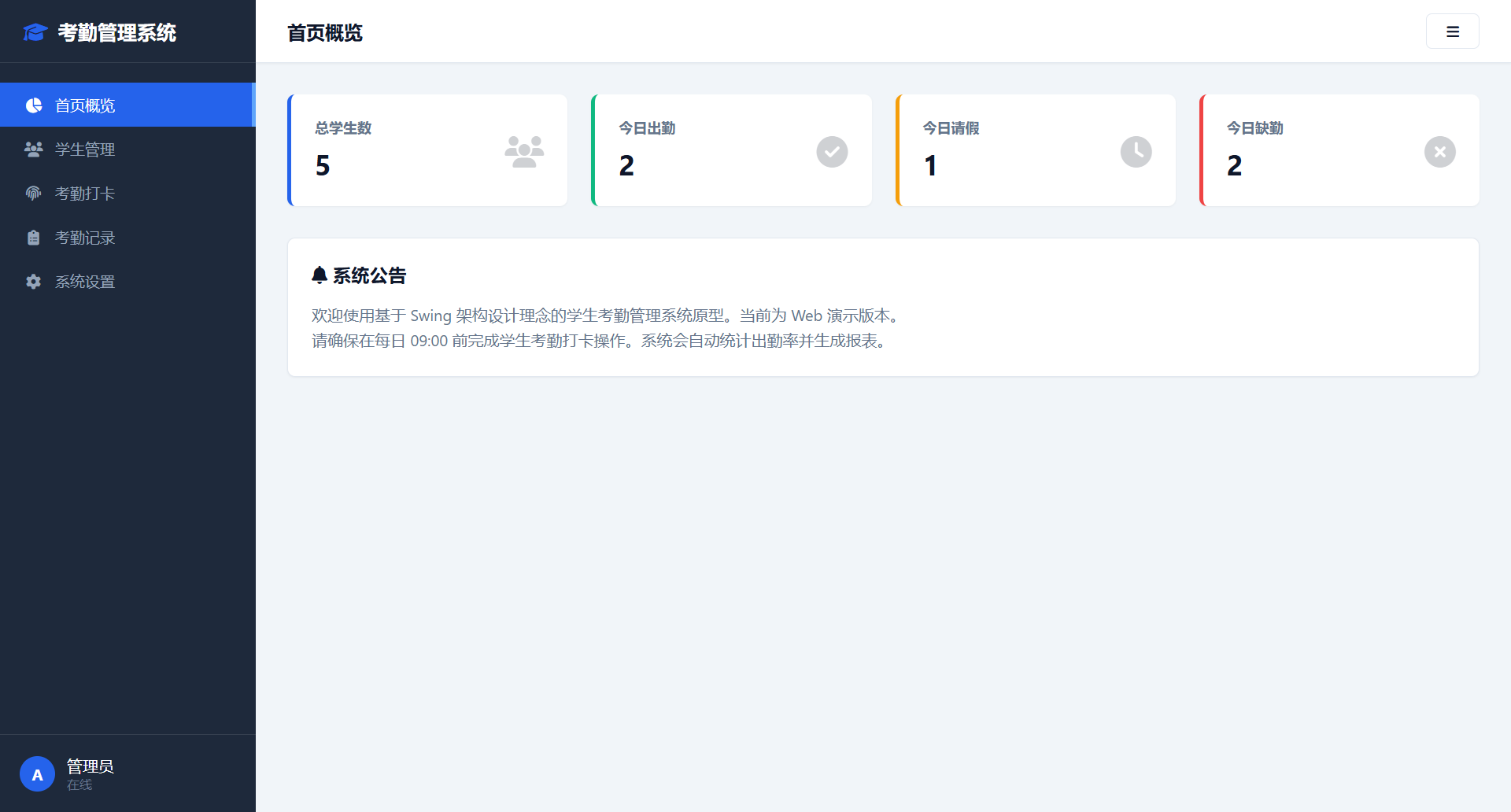The image size is (1511, 812).
Task: Click the gear icon beside 系统设置
Action: coord(34,282)
